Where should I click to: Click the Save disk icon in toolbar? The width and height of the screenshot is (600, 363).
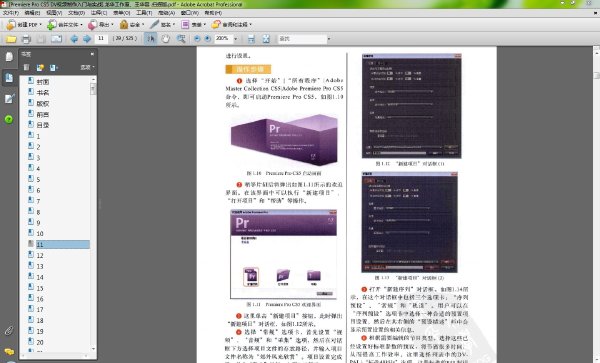tap(41, 39)
